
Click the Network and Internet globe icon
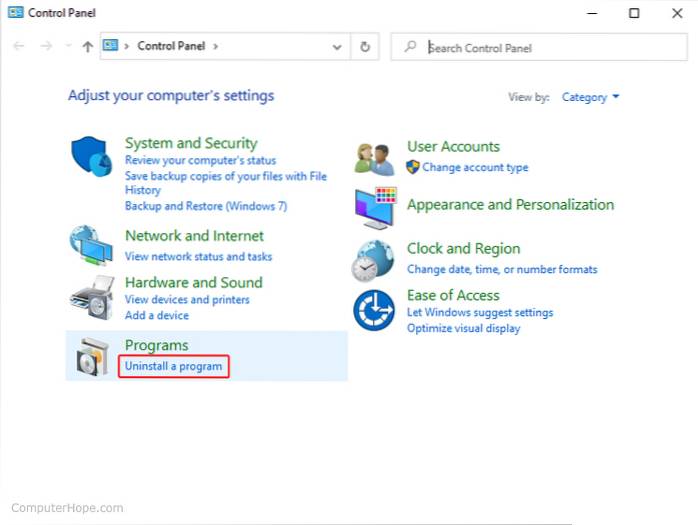click(92, 245)
